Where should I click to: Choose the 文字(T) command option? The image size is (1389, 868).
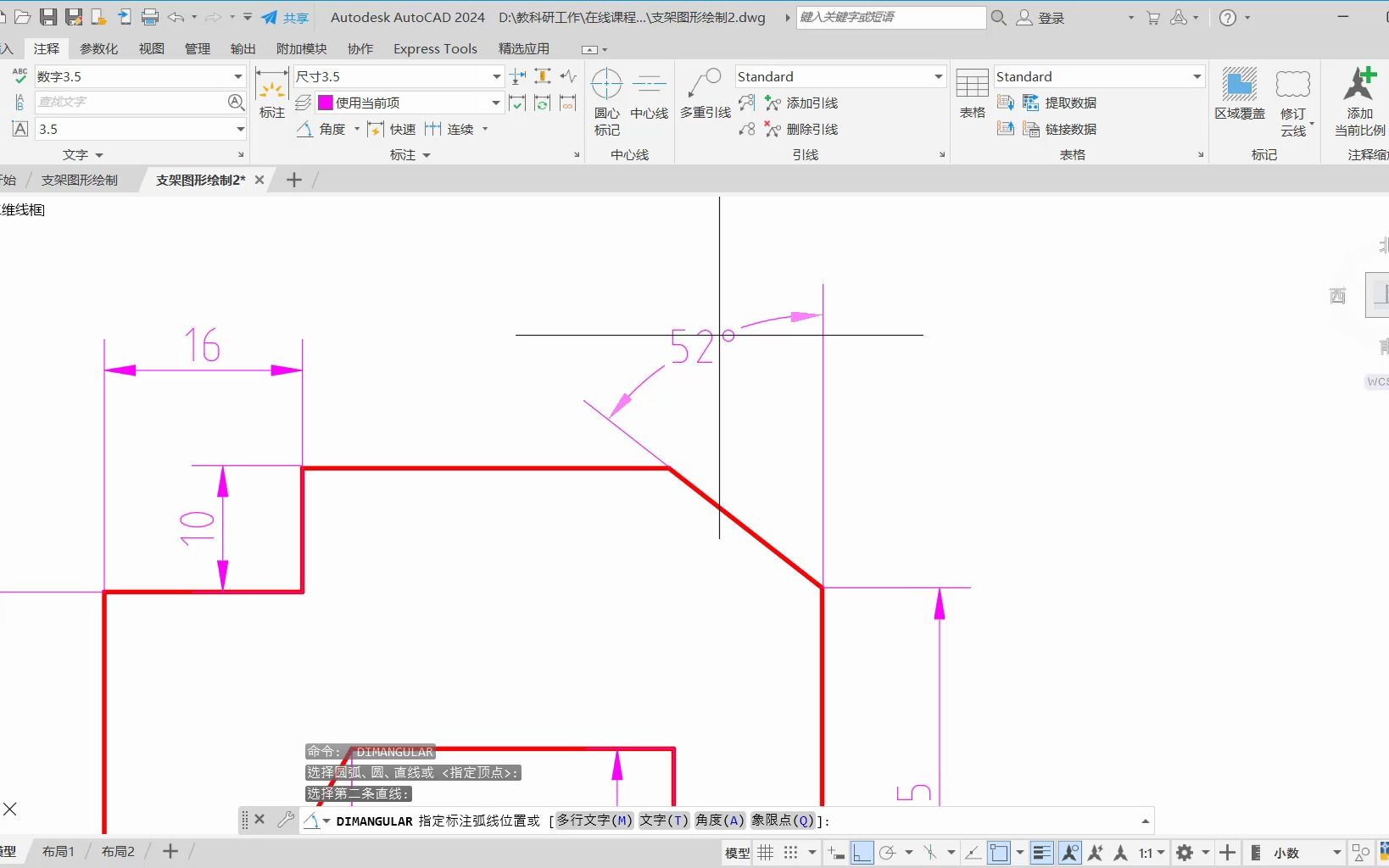click(664, 821)
